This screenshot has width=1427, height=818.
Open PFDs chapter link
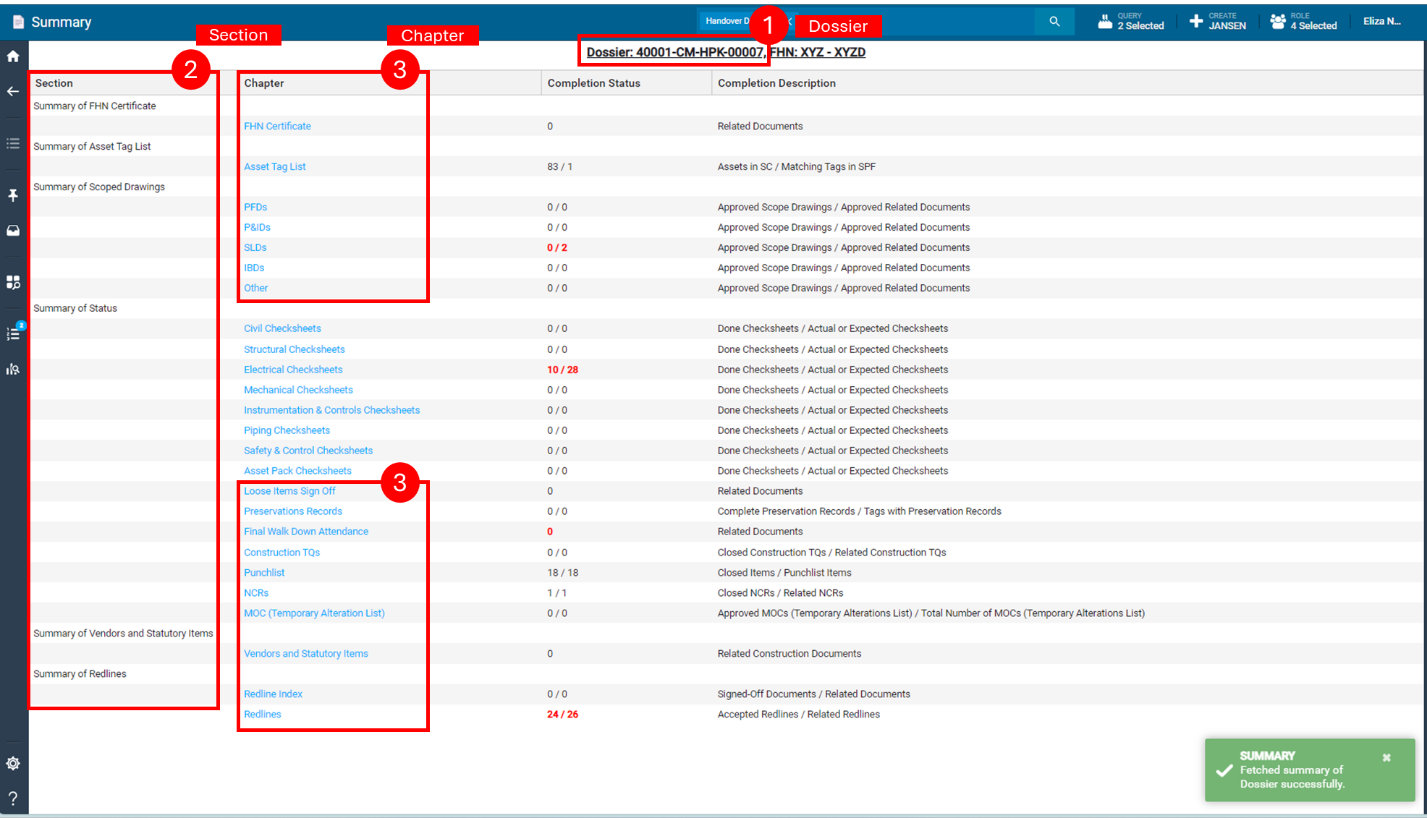click(x=255, y=207)
